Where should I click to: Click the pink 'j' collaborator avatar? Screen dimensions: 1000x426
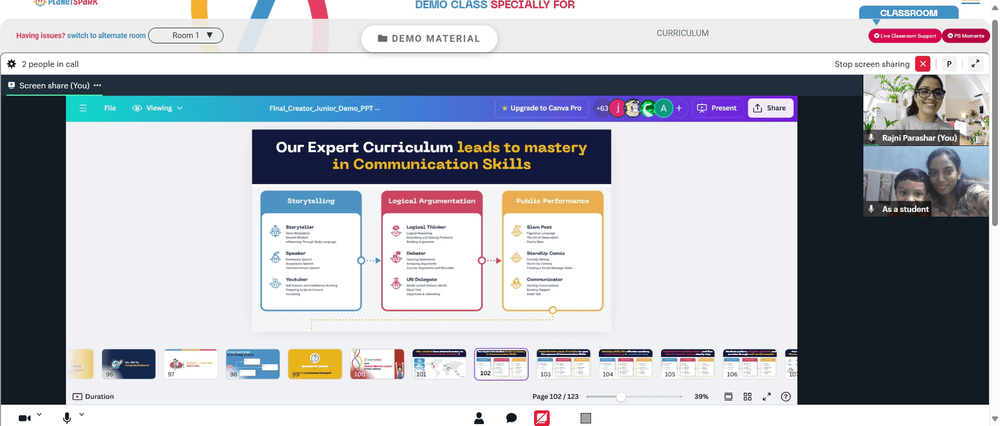tap(617, 108)
